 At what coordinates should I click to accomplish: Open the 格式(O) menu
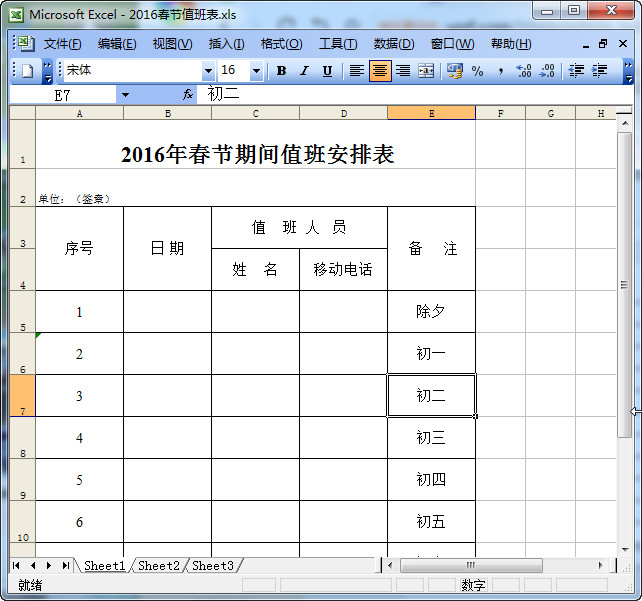pos(282,43)
